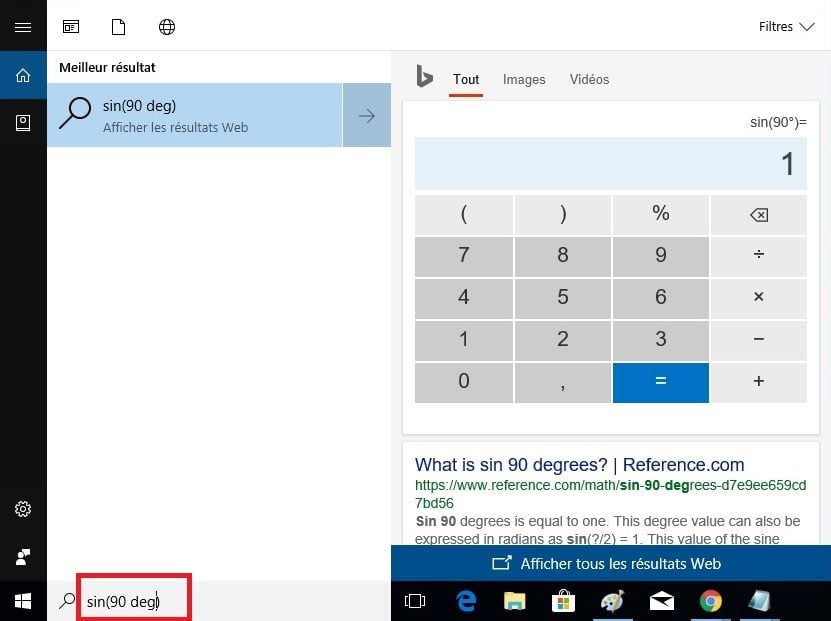Click calculator key 3
The height and width of the screenshot is (621, 831).
click(660, 340)
